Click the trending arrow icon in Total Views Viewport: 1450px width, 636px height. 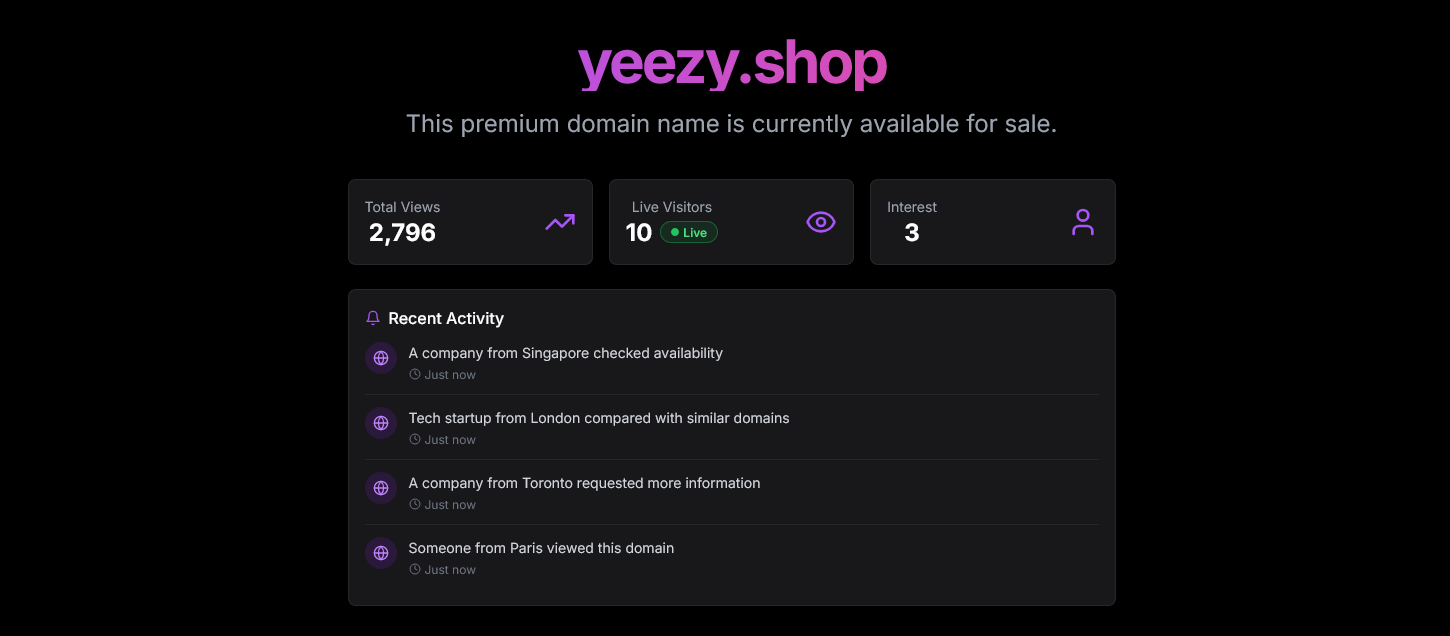560,222
